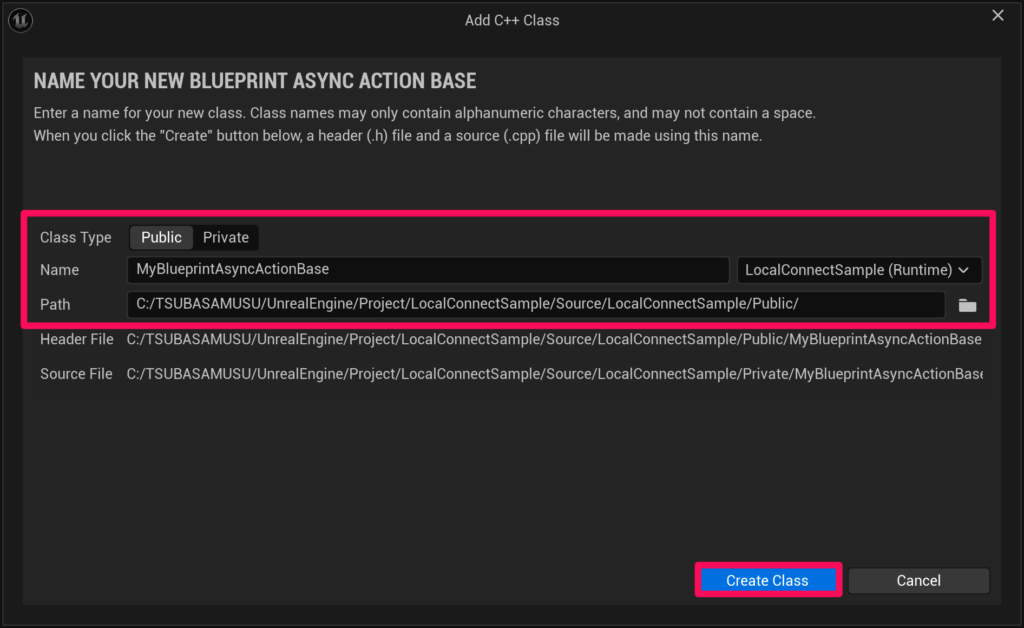Click the Source File label
This screenshot has width=1024, height=628.
[76, 374]
